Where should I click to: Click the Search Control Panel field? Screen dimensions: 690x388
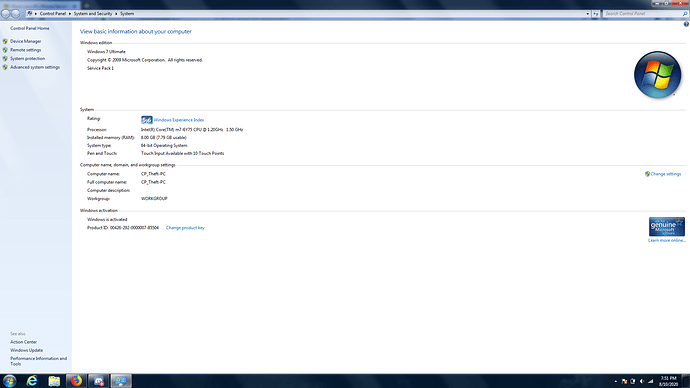pos(642,14)
